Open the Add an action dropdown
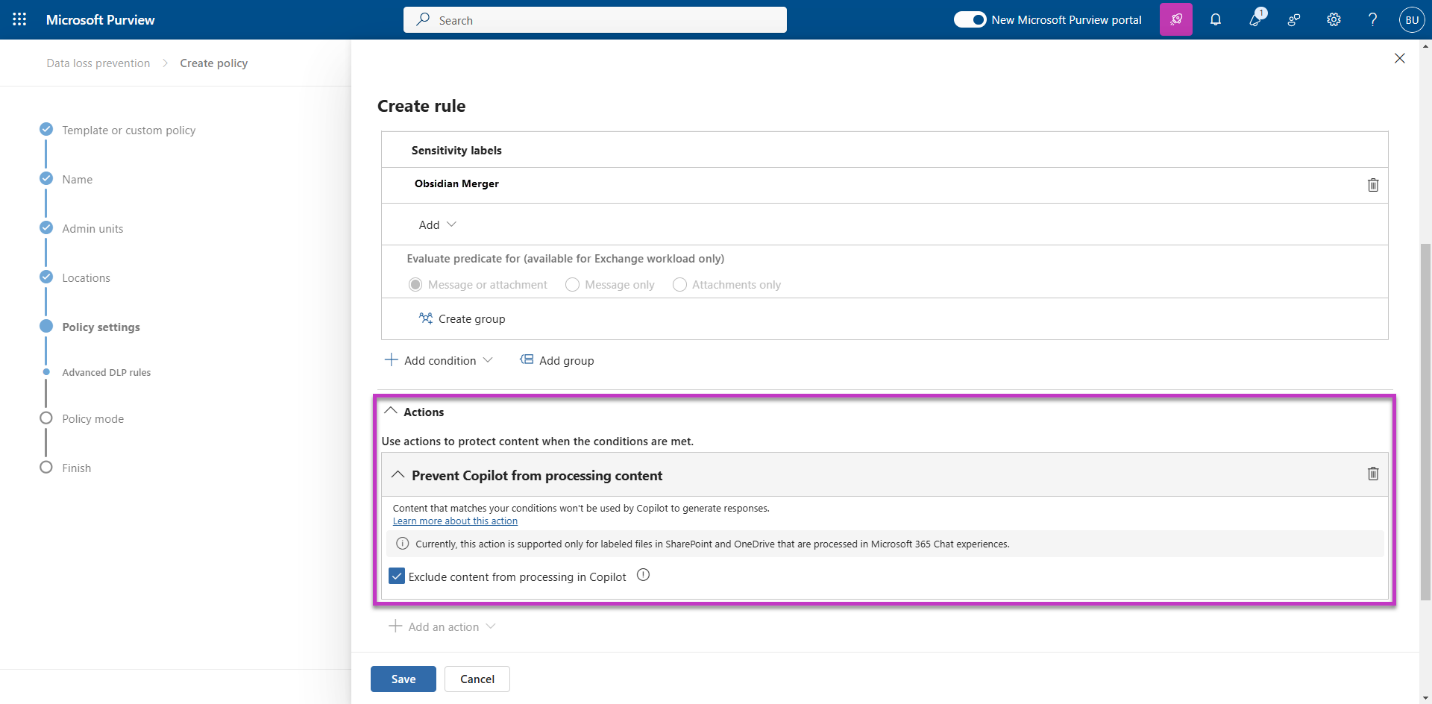The image size is (1432, 704). (x=441, y=627)
